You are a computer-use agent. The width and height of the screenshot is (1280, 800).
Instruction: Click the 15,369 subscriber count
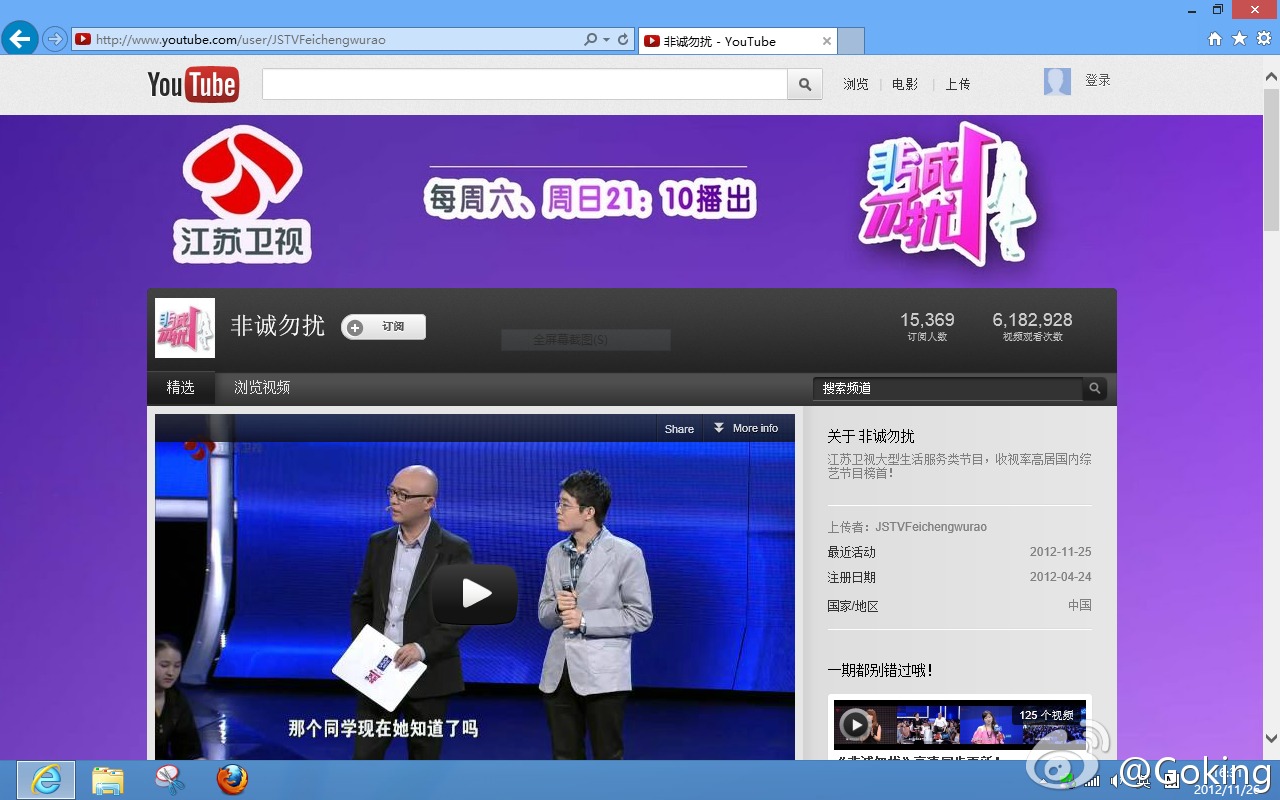[927, 320]
